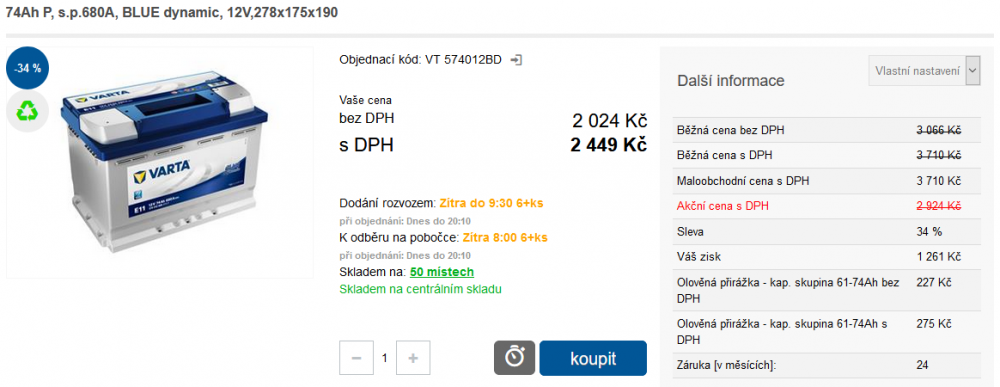Click the quantity input field showing 1
This screenshot has width=1000, height=387.
point(385,358)
